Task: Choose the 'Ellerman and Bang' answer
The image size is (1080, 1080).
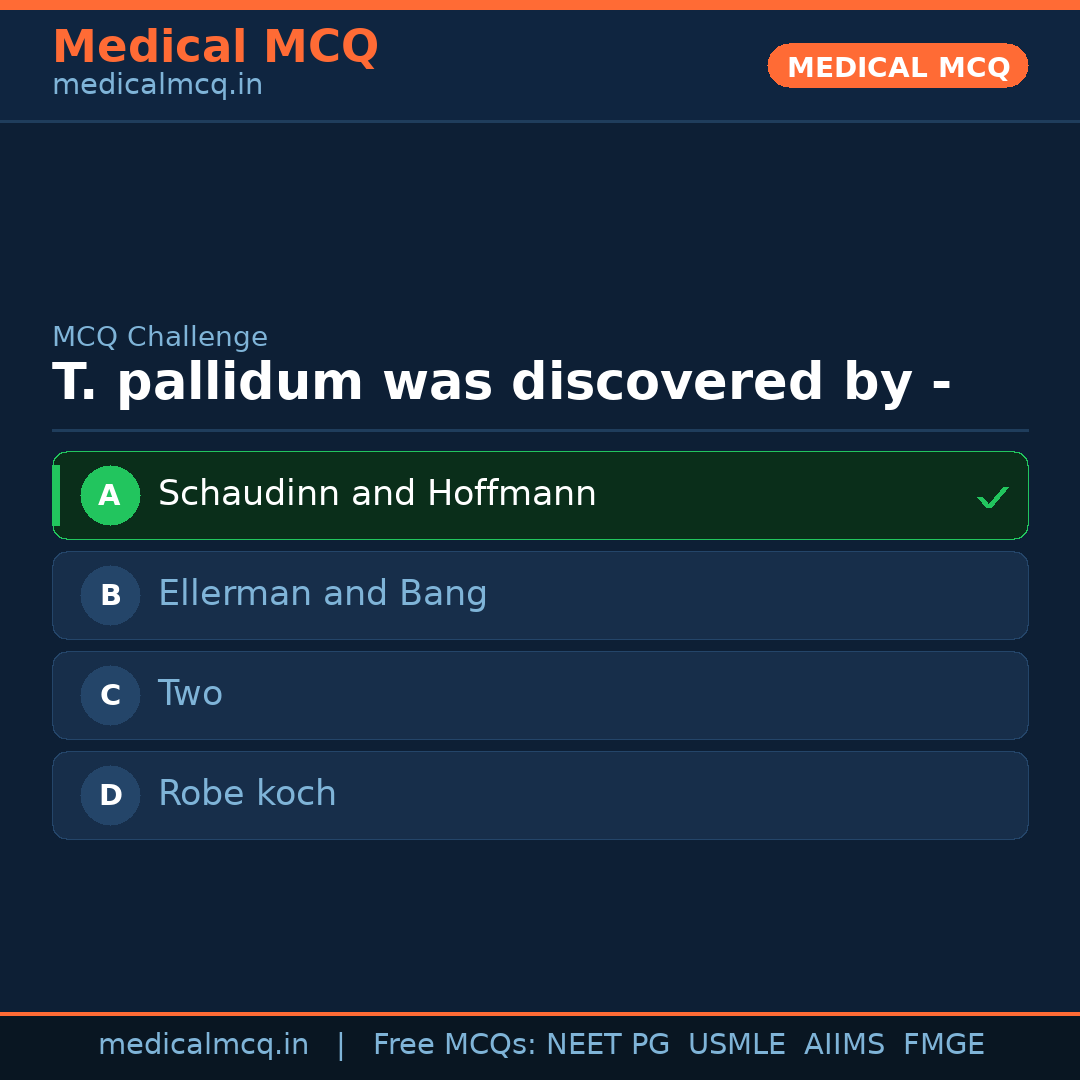Action: [322, 594]
